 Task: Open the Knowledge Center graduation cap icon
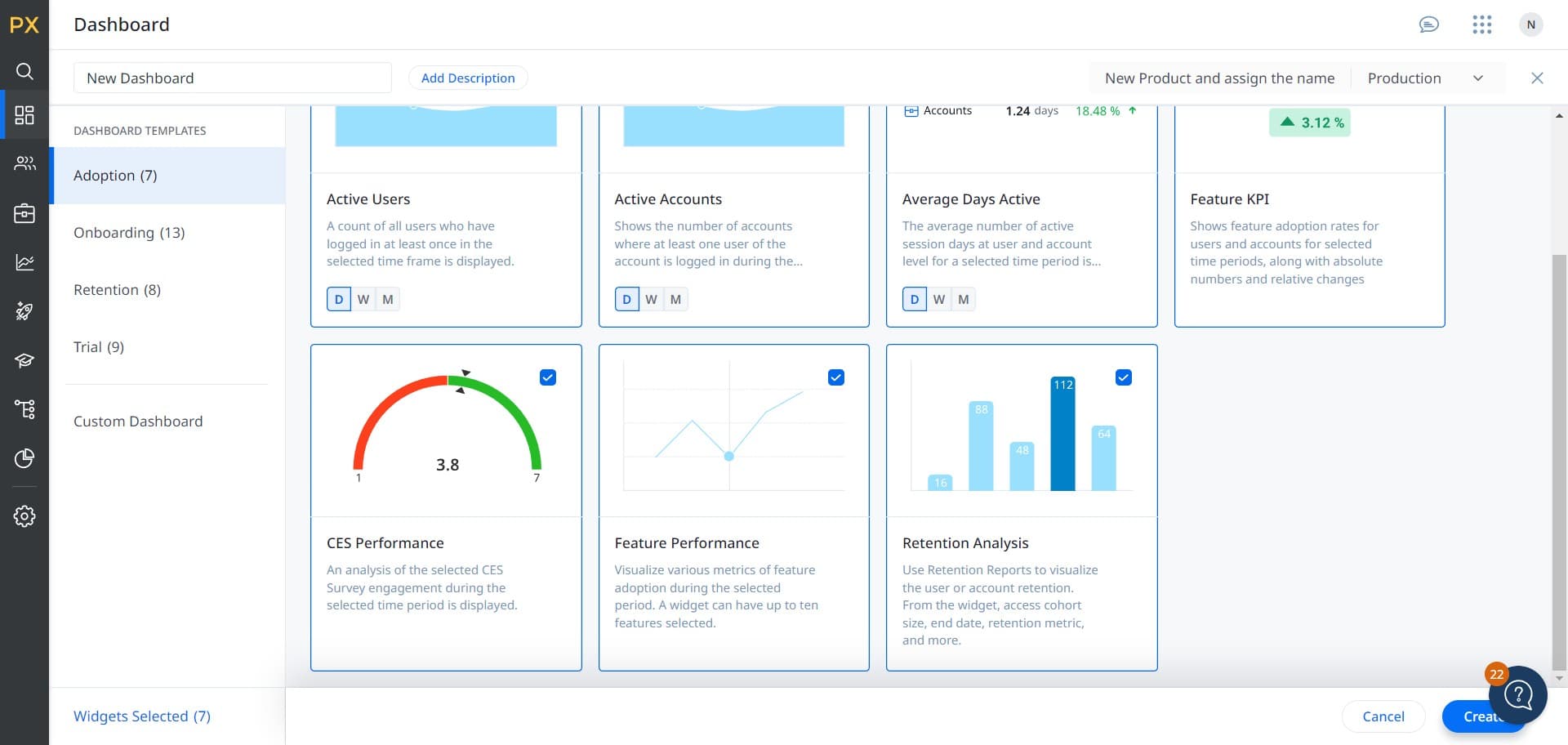24,360
